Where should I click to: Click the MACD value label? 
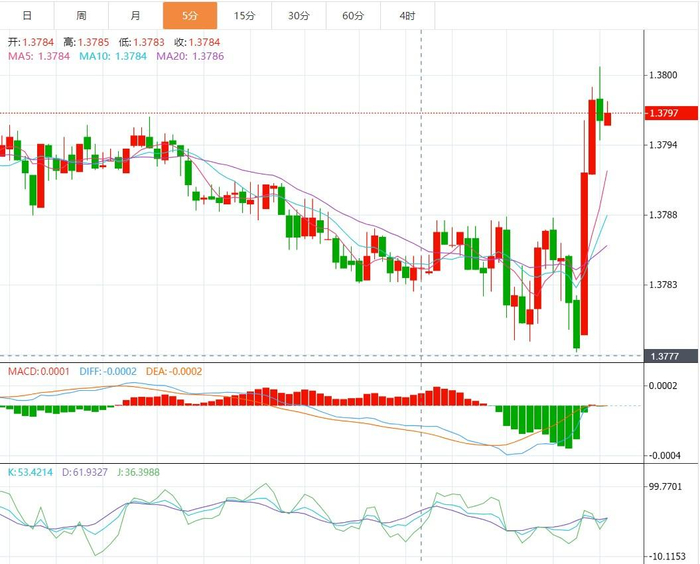coord(39,372)
